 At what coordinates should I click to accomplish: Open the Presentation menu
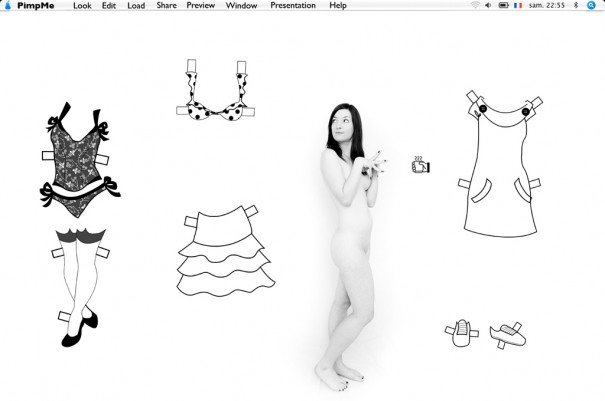293,6
